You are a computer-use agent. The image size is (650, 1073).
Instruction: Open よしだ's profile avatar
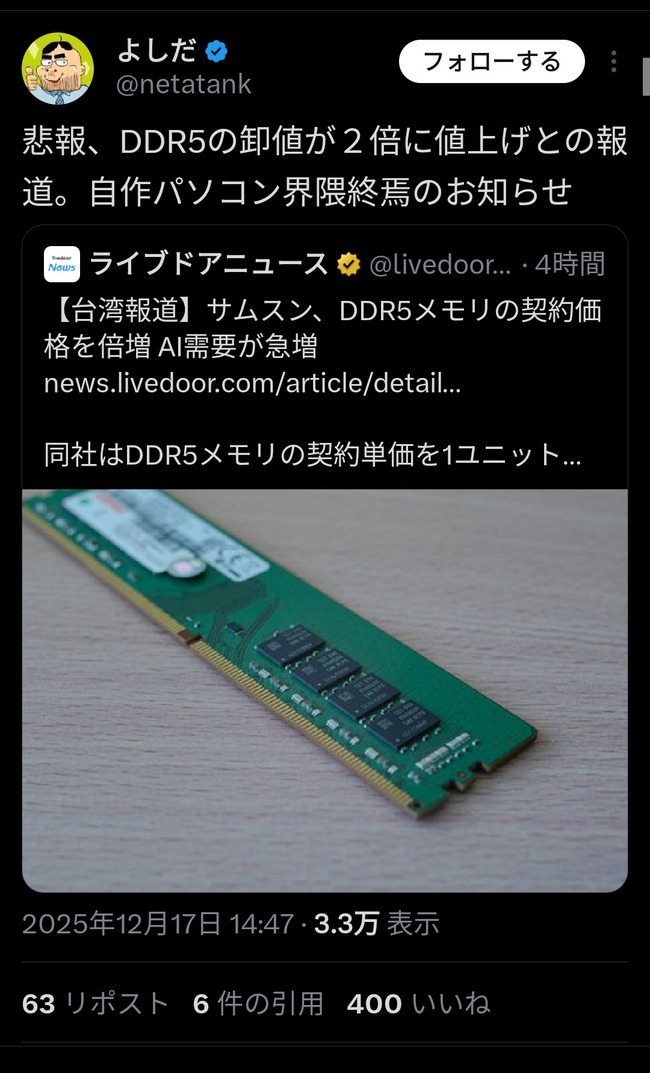pos(57,68)
